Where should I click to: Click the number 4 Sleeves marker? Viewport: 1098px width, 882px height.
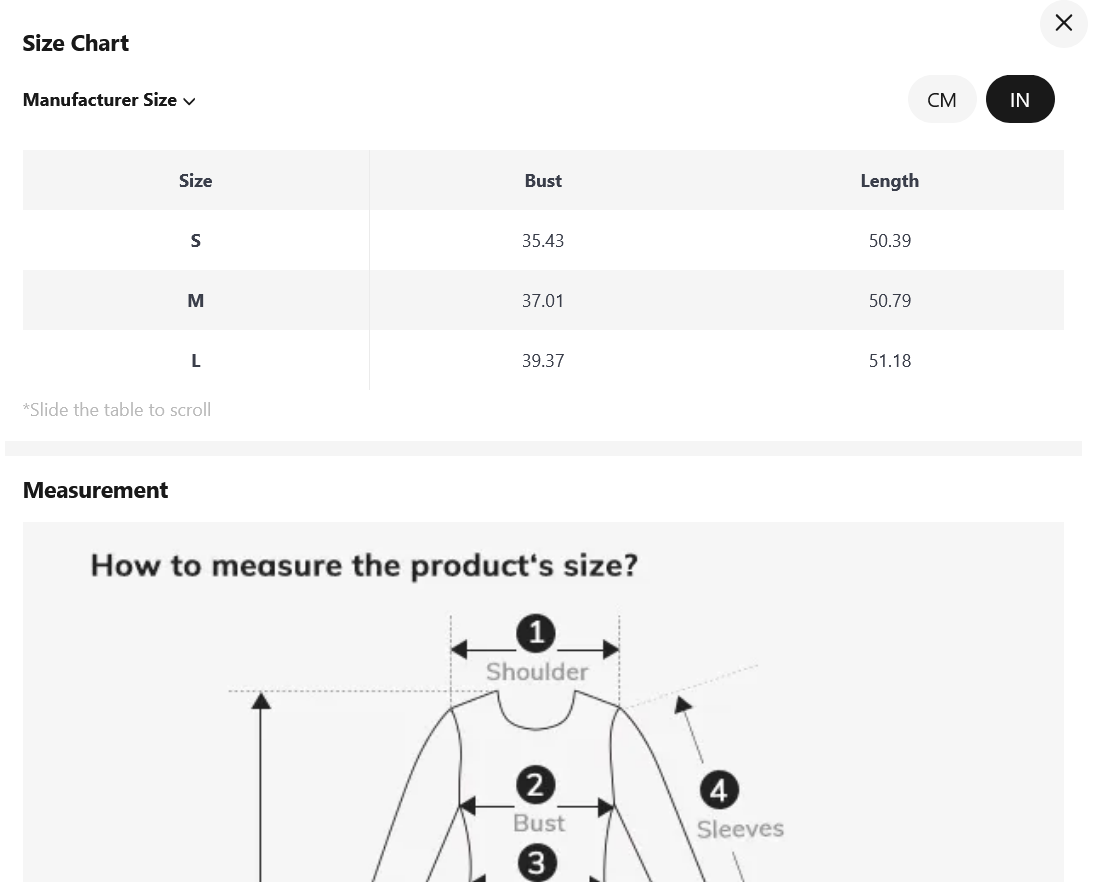click(719, 790)
